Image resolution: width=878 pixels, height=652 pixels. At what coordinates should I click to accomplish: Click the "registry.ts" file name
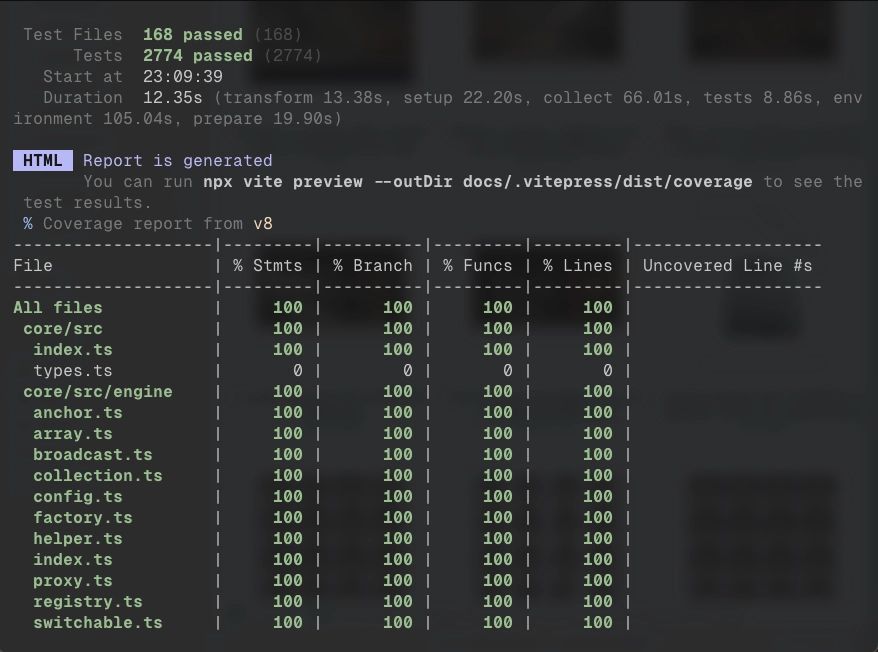[88, 602]
